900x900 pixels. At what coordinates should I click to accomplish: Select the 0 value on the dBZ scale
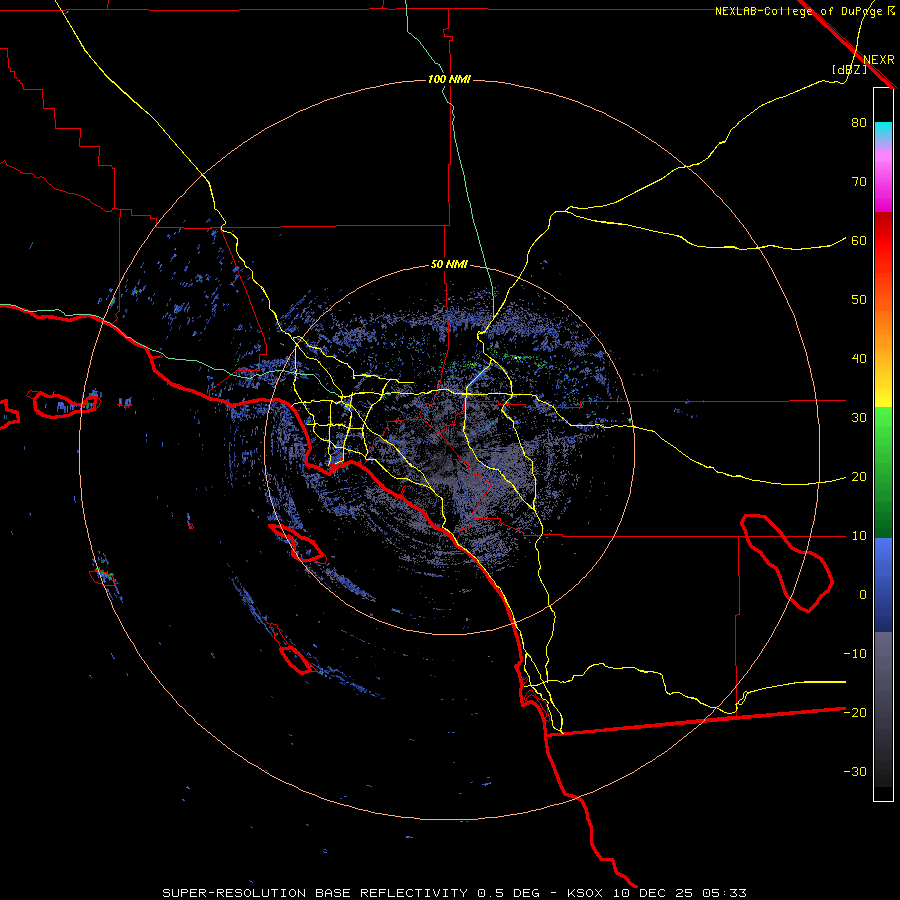[863, 595]
